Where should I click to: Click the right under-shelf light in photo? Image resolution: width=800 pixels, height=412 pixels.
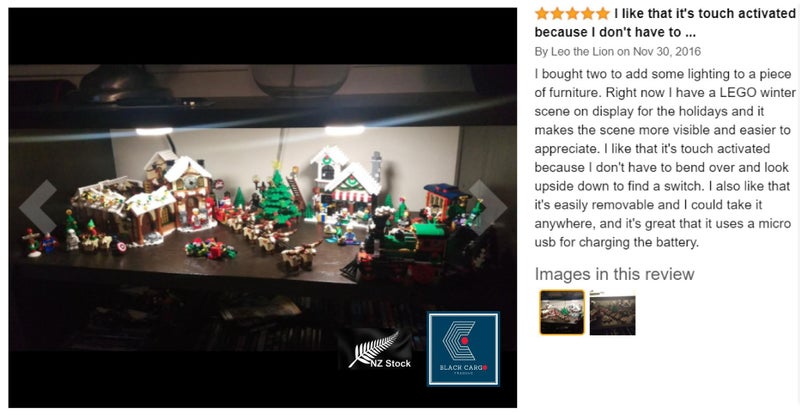pyautogui.click(x=345, y=131)
